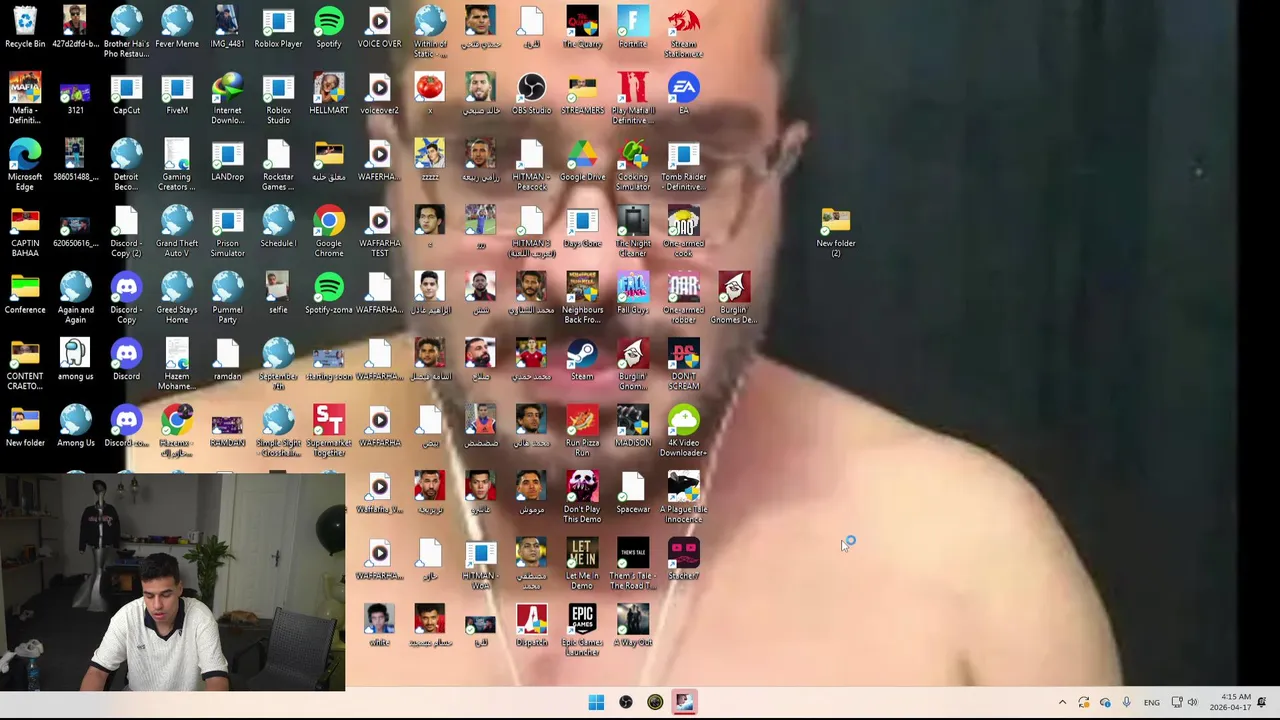Open Neighbours Back From Hell icon
Viewport: 1280px width, 720px height.
(582, 298)
